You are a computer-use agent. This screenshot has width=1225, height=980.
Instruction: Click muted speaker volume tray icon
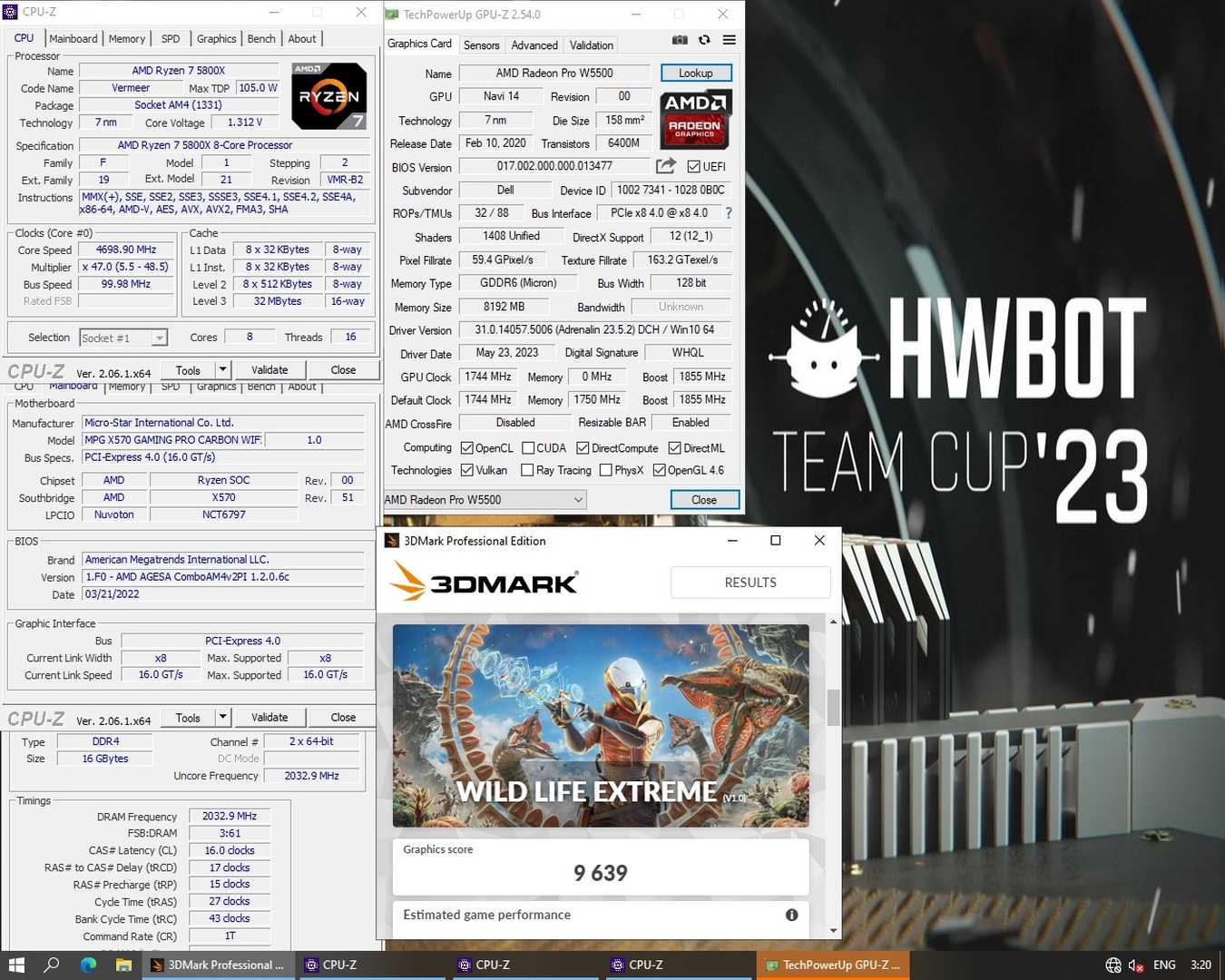coord(1136,965)
